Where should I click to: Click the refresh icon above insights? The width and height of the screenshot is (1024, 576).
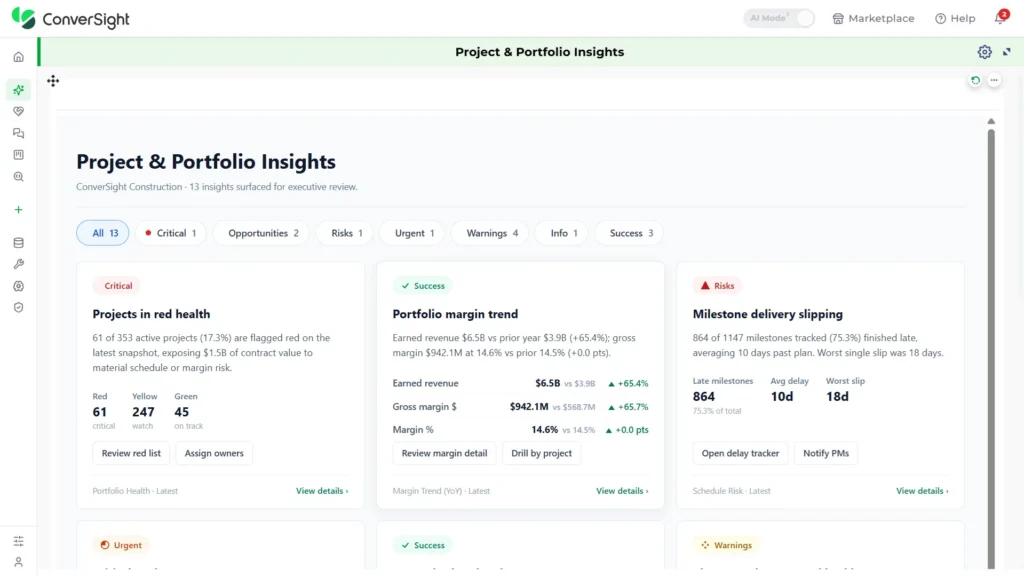point(975,80)
